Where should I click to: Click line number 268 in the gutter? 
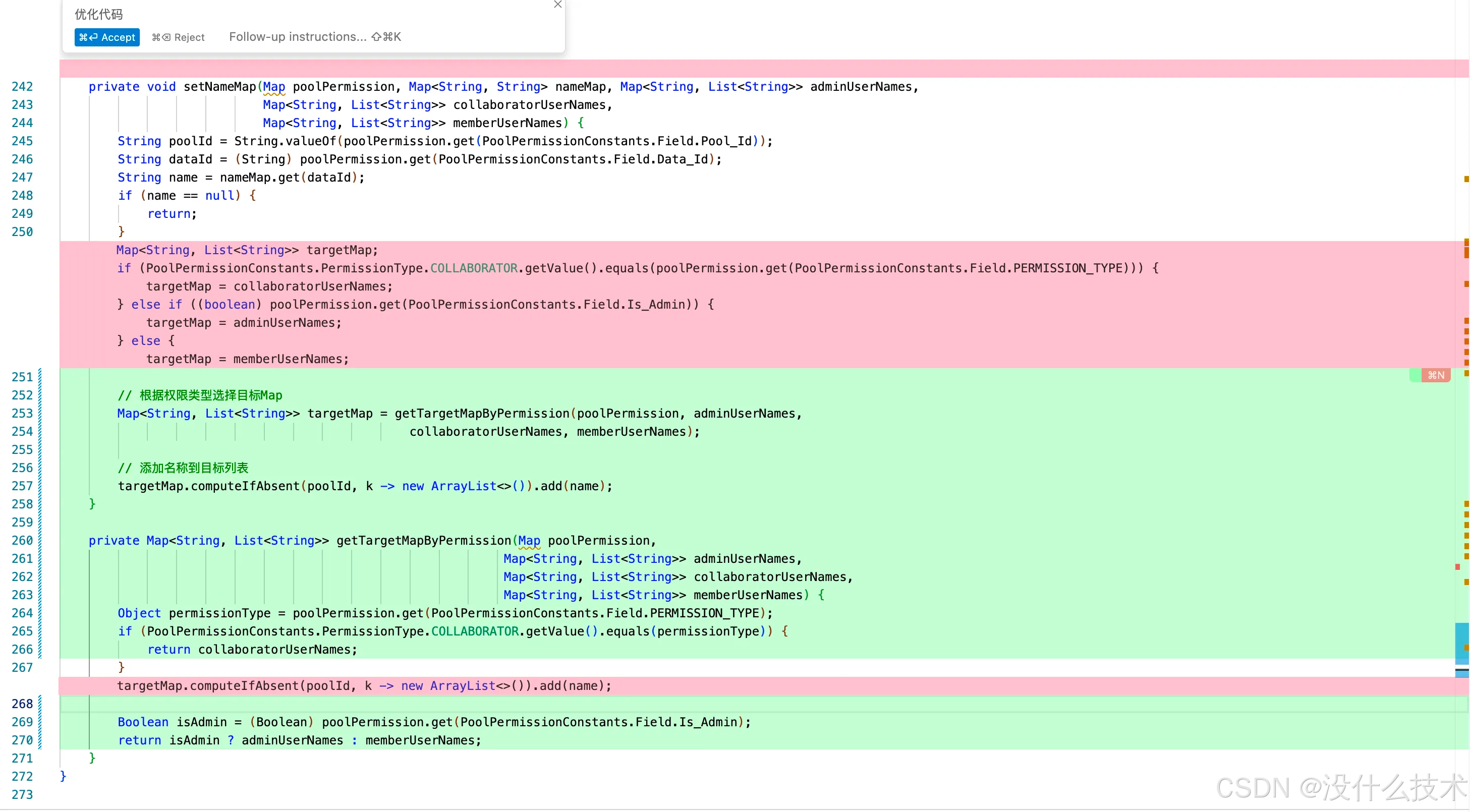tap(22, 704)
